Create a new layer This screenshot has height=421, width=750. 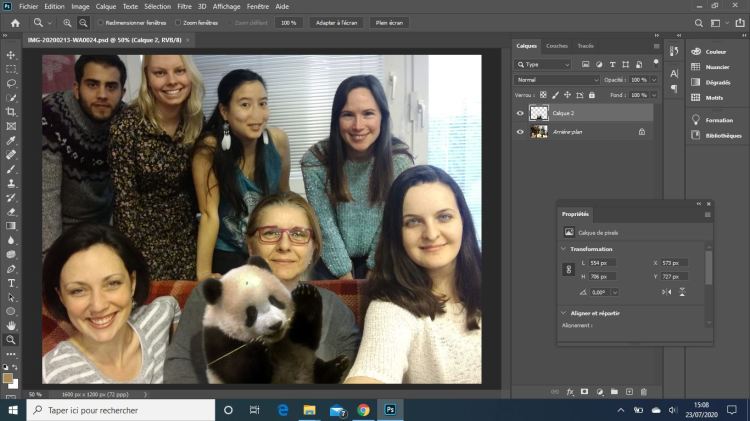[629, 392]
